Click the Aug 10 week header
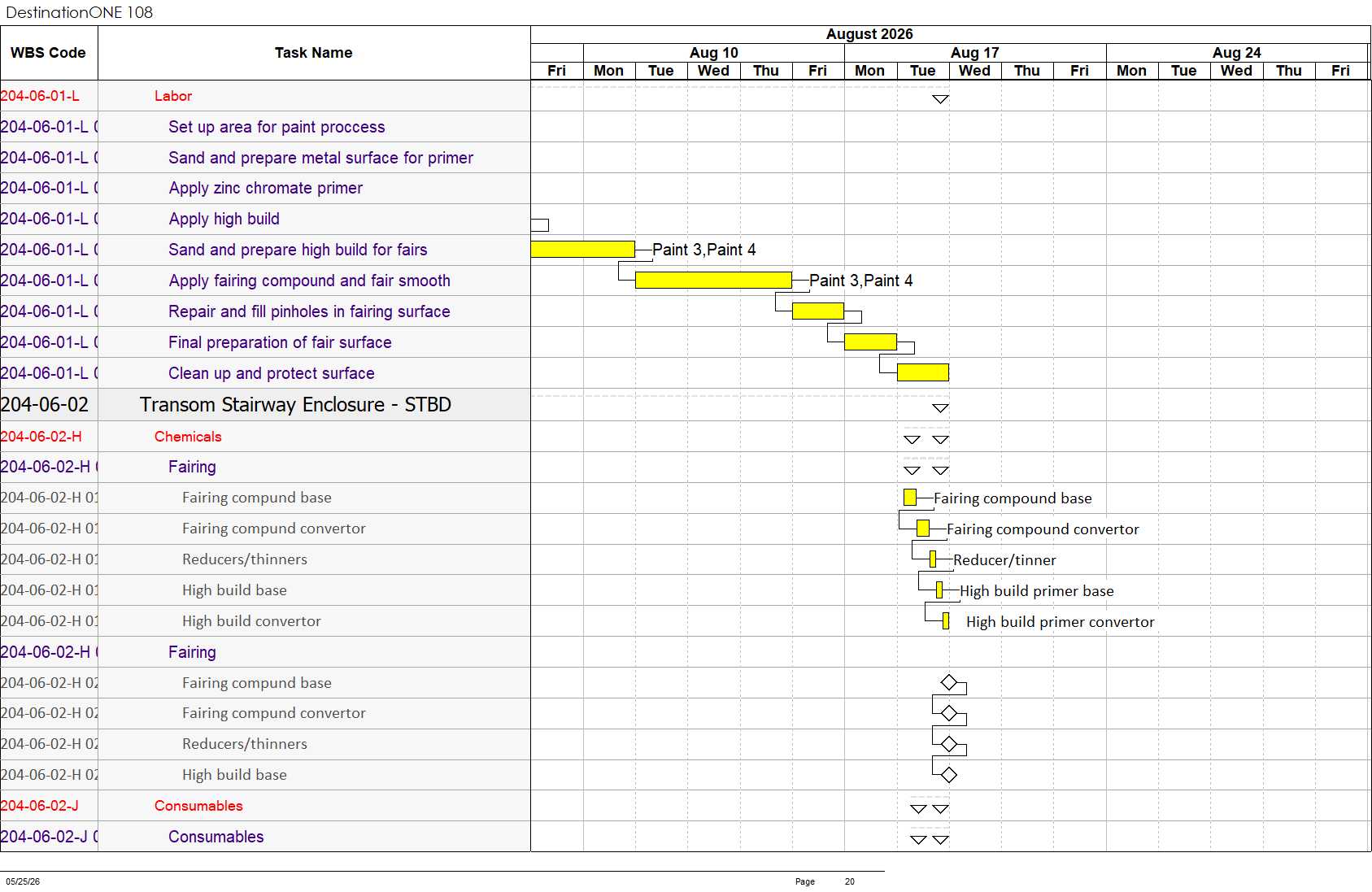The height and width of the screenshot is (892, 1372). click(714, 53)
